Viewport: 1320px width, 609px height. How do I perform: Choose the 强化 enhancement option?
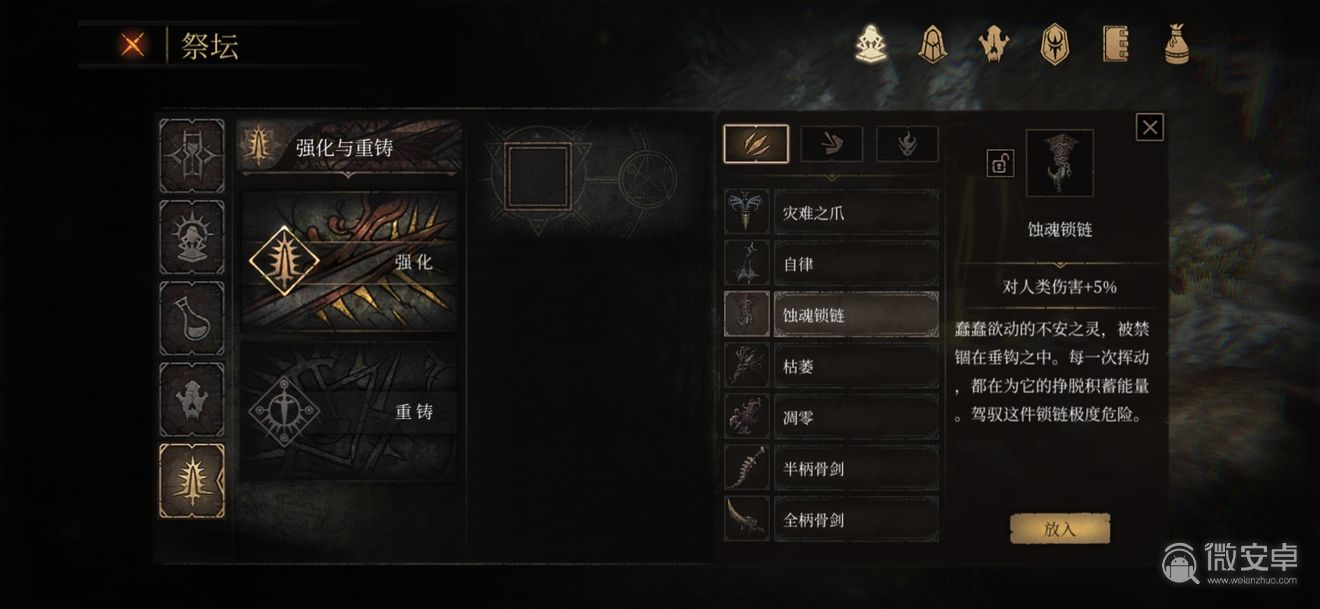(x=350, y=263)
